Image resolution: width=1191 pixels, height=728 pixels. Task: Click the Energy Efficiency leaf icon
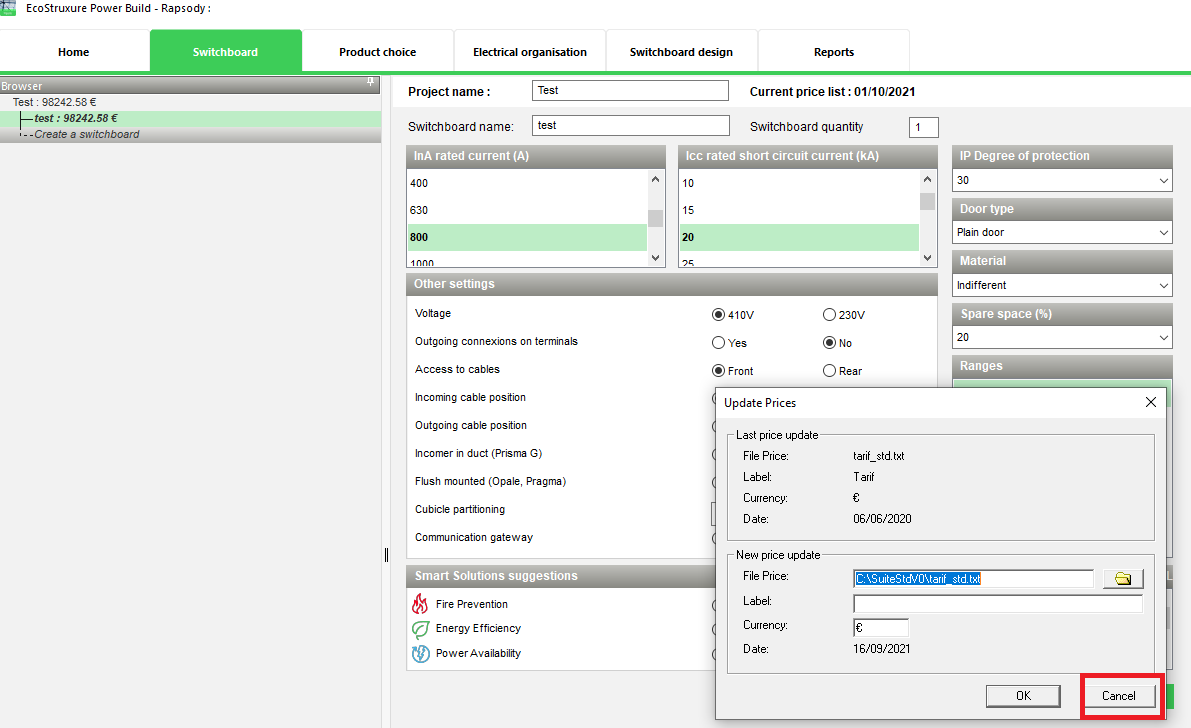coord(420,628)
